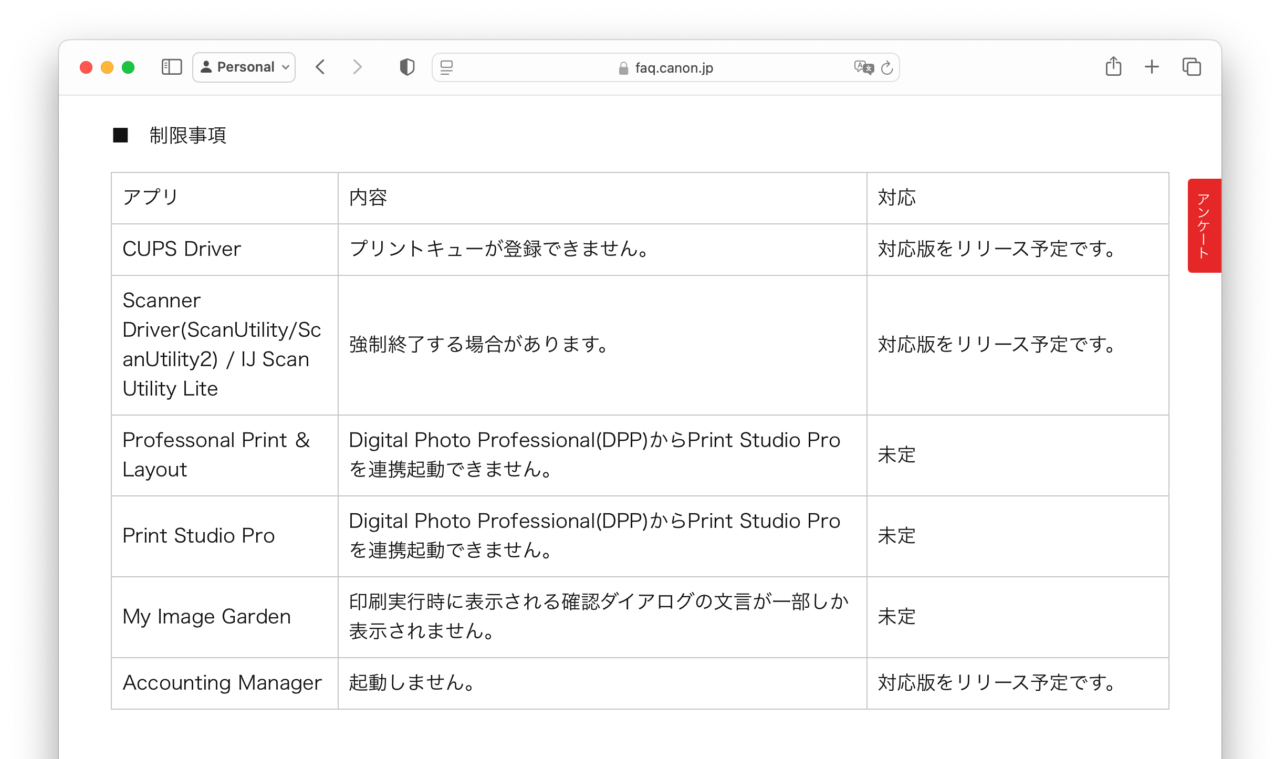
Task: Click 未定 in Print Studio Pro row
Action: click(x=897, y=536)
